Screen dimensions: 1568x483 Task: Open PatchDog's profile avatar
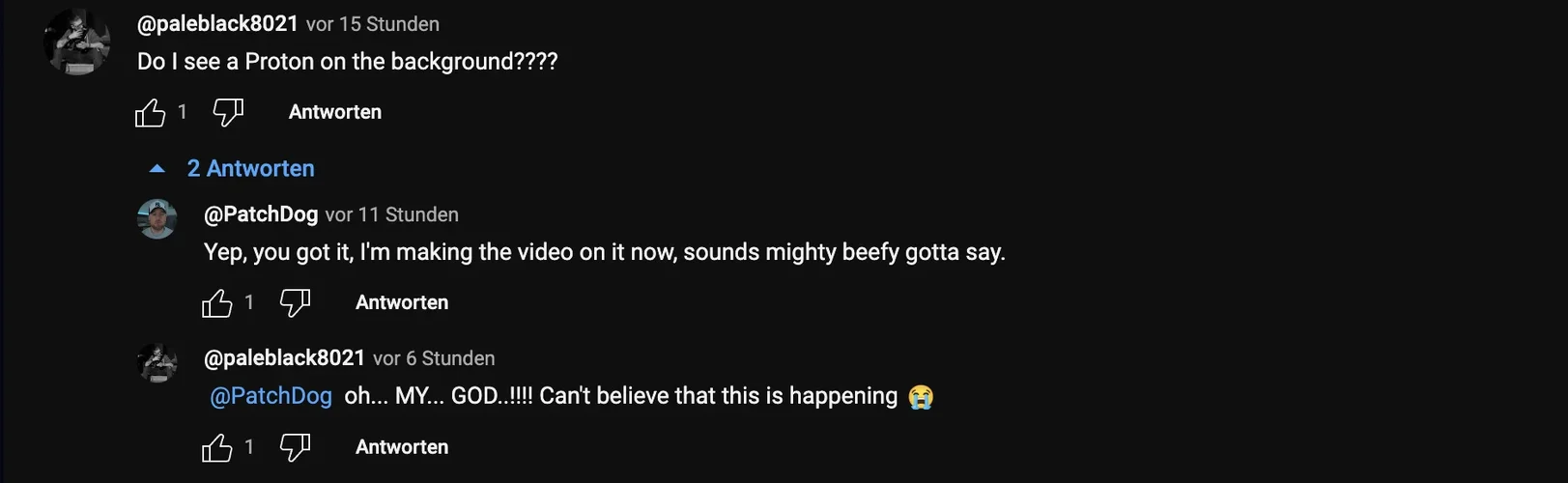(157, 219)
